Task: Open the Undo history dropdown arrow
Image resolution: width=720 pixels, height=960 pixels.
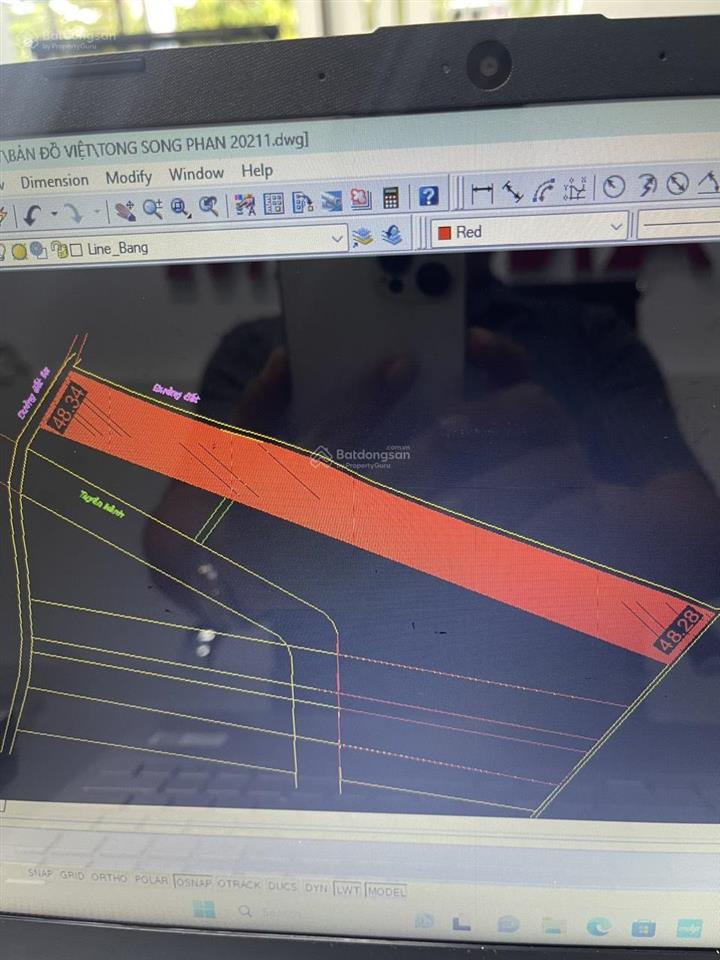Action: 54,214
